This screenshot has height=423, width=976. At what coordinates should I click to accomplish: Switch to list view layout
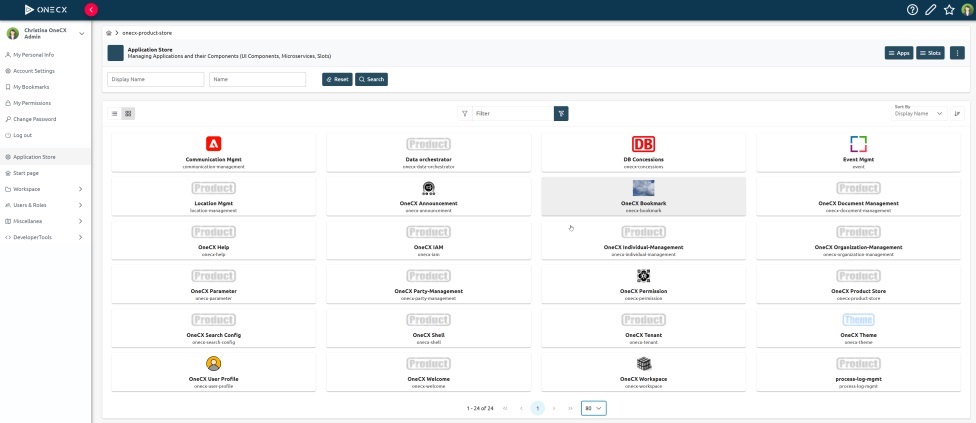(115, 114)
